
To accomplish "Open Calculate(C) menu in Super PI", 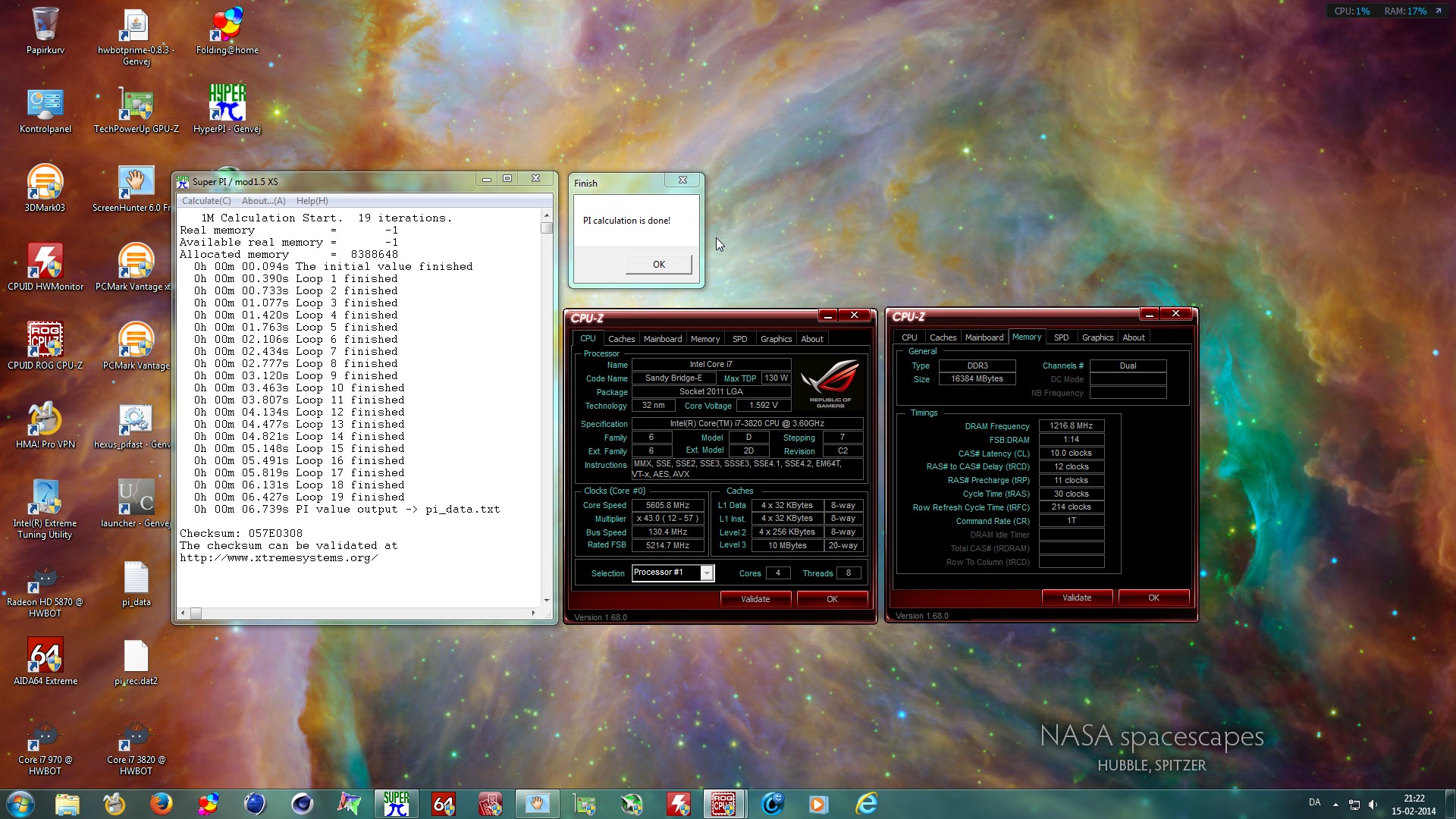I will [206, 201].
